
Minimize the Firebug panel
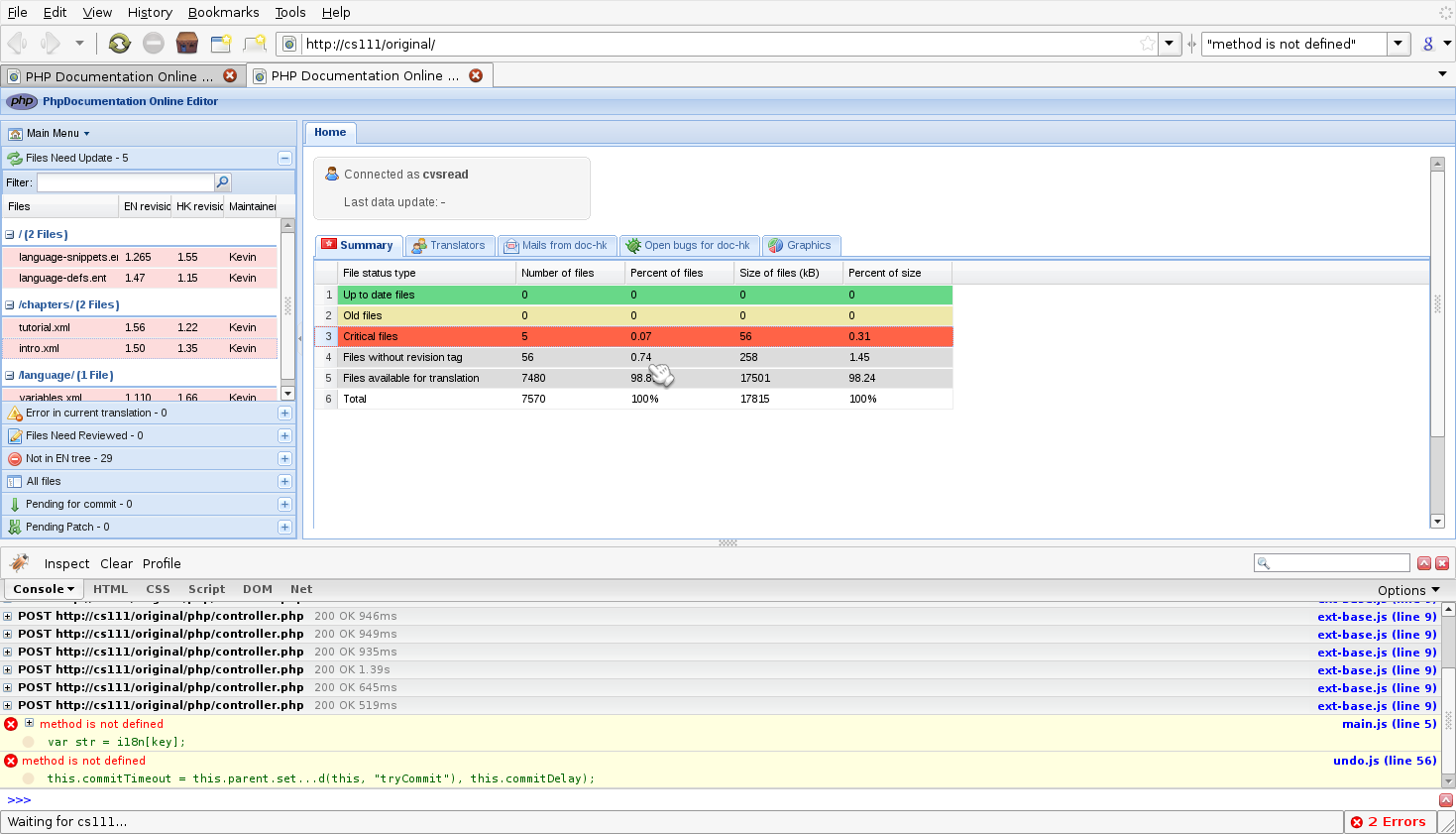pos(1424,563)
